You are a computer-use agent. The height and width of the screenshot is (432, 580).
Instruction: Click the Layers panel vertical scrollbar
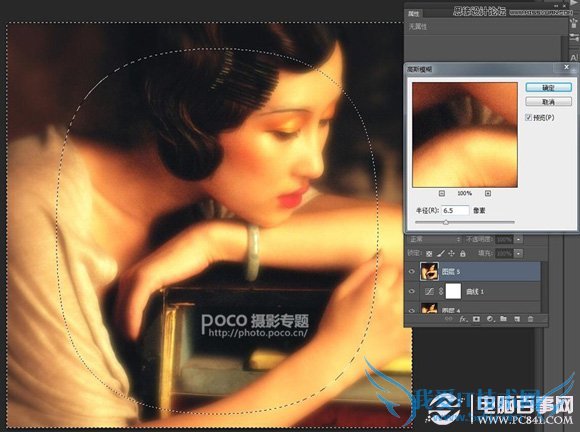[x=544, y=288]
